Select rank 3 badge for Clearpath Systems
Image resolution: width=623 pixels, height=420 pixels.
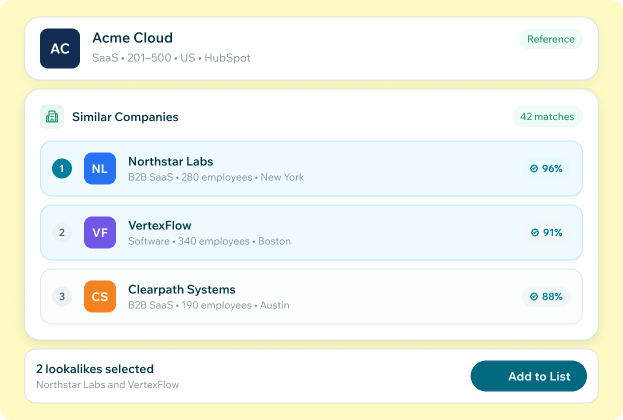tap(62, 296)
